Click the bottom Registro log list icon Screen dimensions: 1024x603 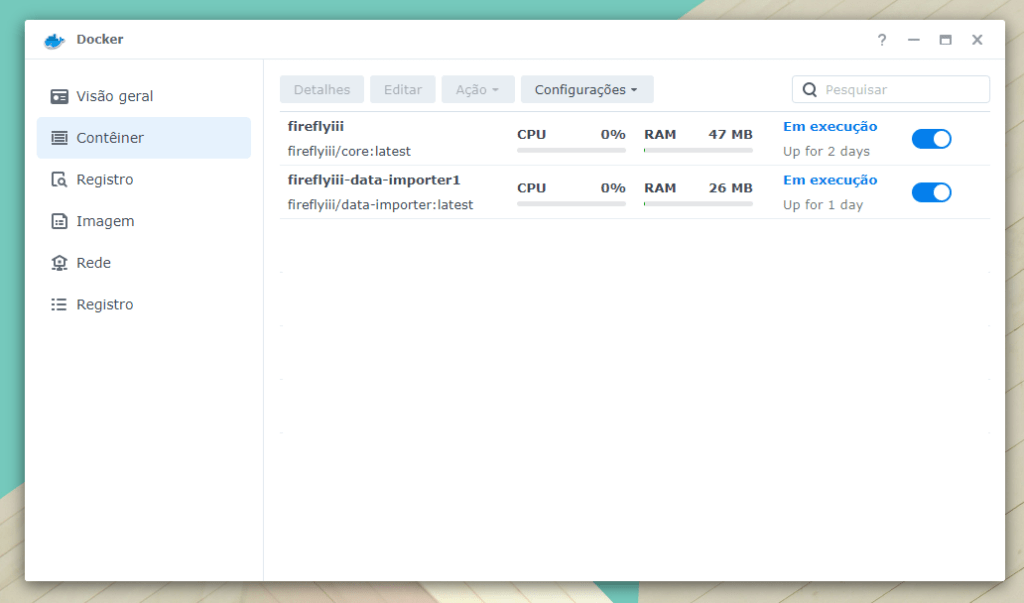59,305
